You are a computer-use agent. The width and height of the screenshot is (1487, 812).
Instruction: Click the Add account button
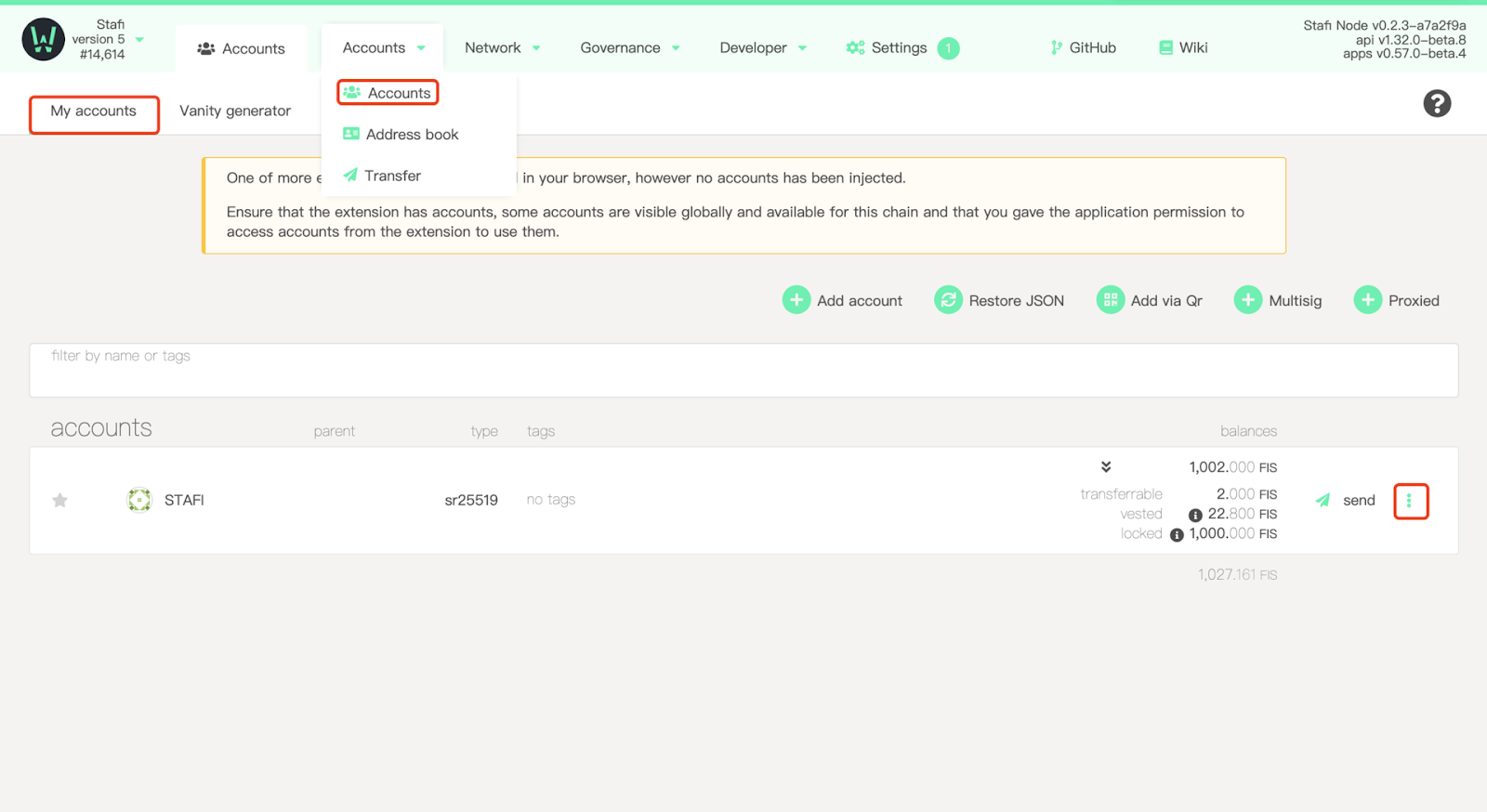pyautogui.click(x=843, y=300)
